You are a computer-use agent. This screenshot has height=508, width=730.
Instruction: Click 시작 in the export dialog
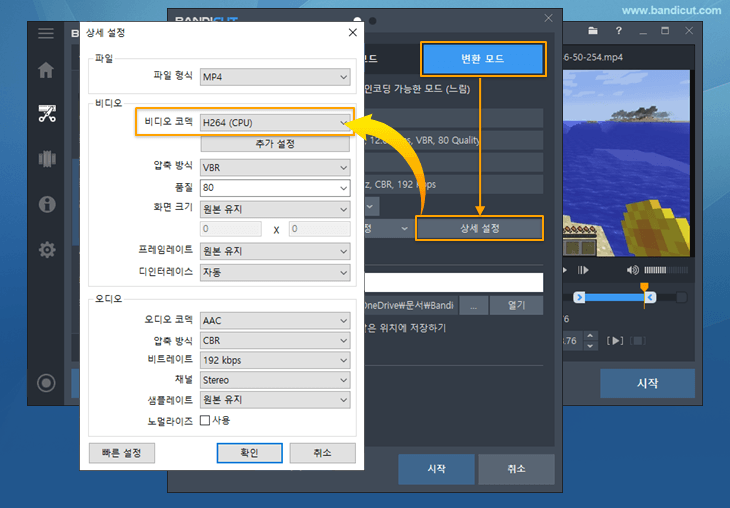[x=437, y=469]
